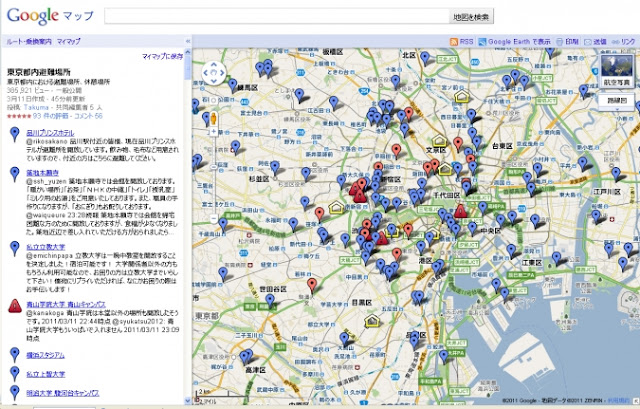The image size is (640, 409).
Task: Click the 送信 send link
Action: (x=600, y=42)
